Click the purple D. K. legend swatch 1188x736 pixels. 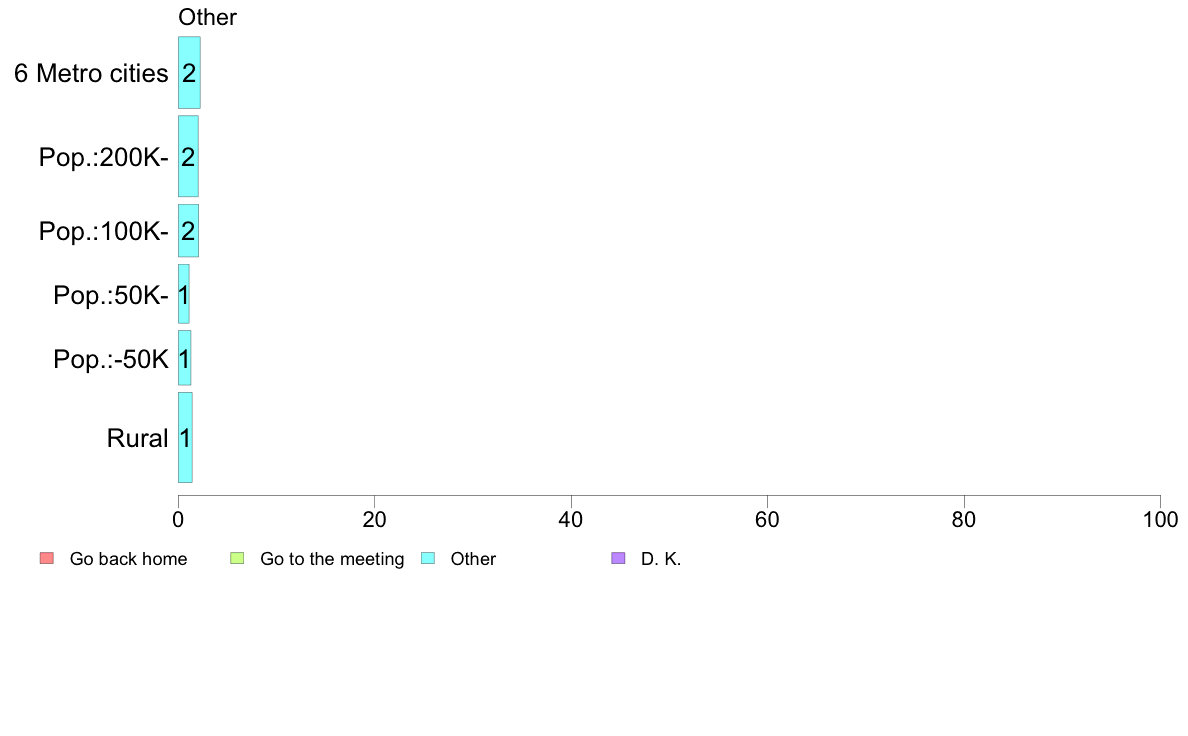tap(618, 559)
